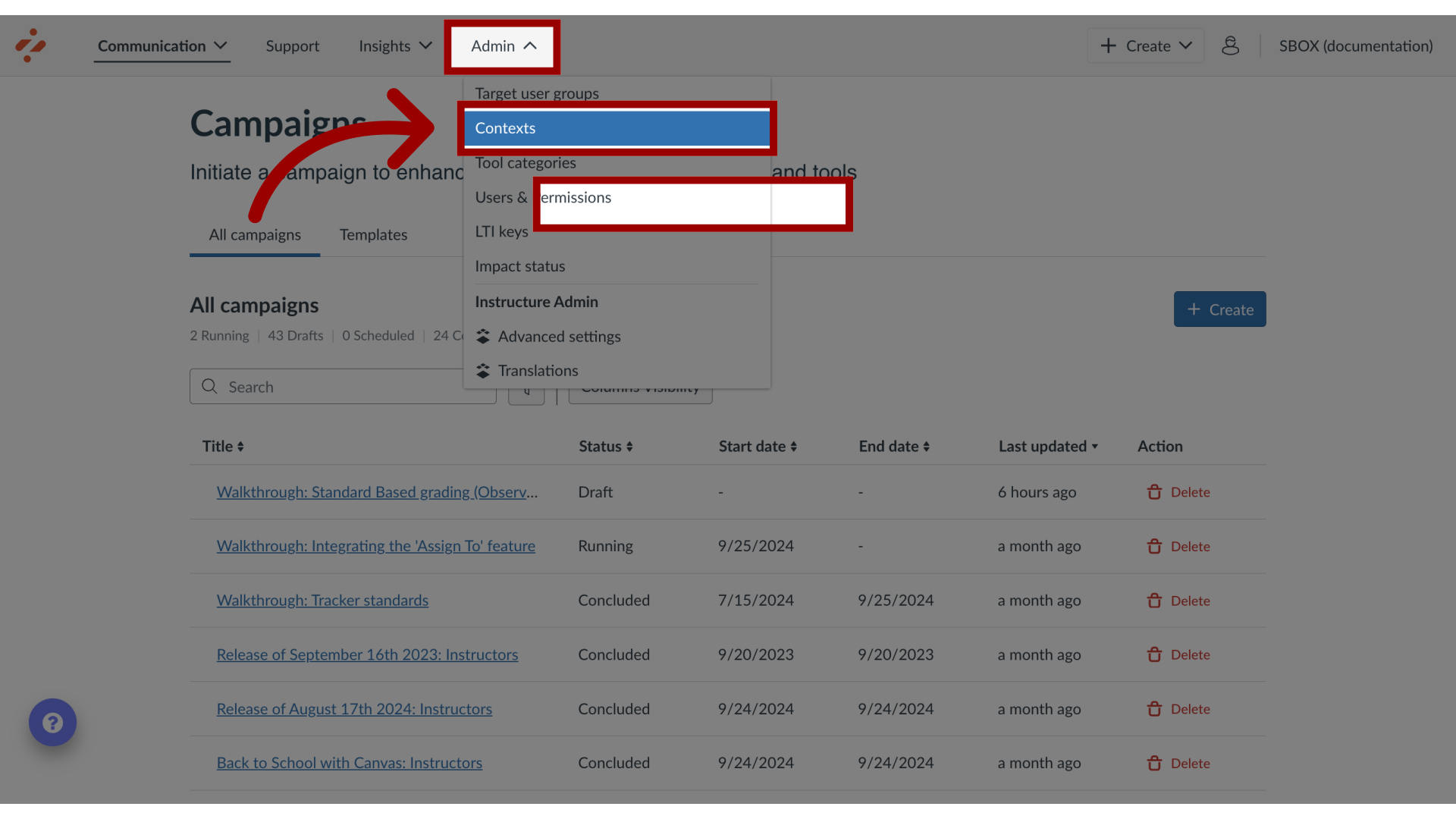
Task: Open the purple help question mark button
Action: [x=52, y=722]
